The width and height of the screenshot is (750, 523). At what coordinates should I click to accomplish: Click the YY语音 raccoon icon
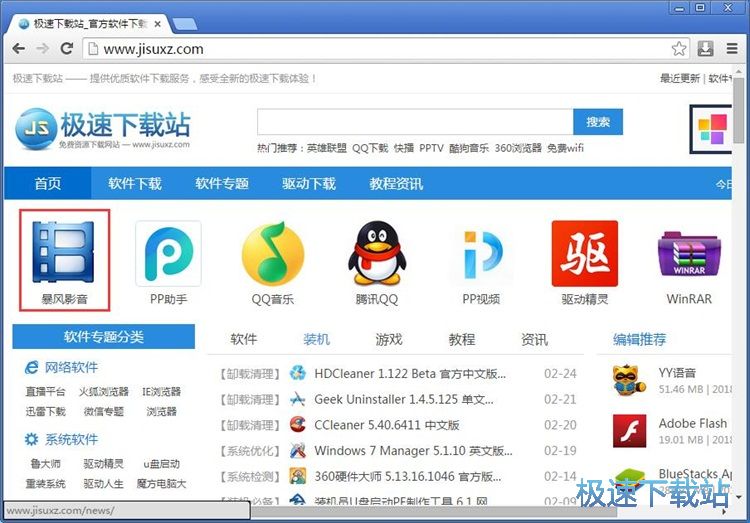click(629, 380)
